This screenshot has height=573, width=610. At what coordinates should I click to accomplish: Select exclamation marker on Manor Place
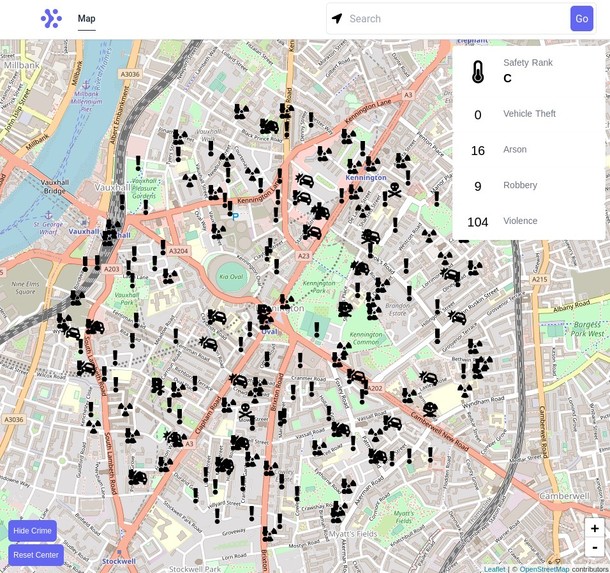[x=436, y=199]
